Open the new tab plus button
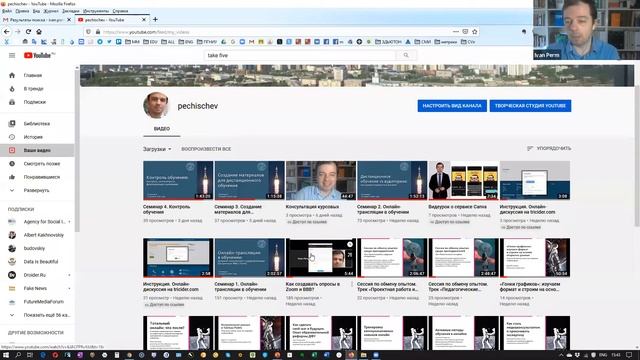This screenshot has width=640, height=360. (x=155, y=19)
